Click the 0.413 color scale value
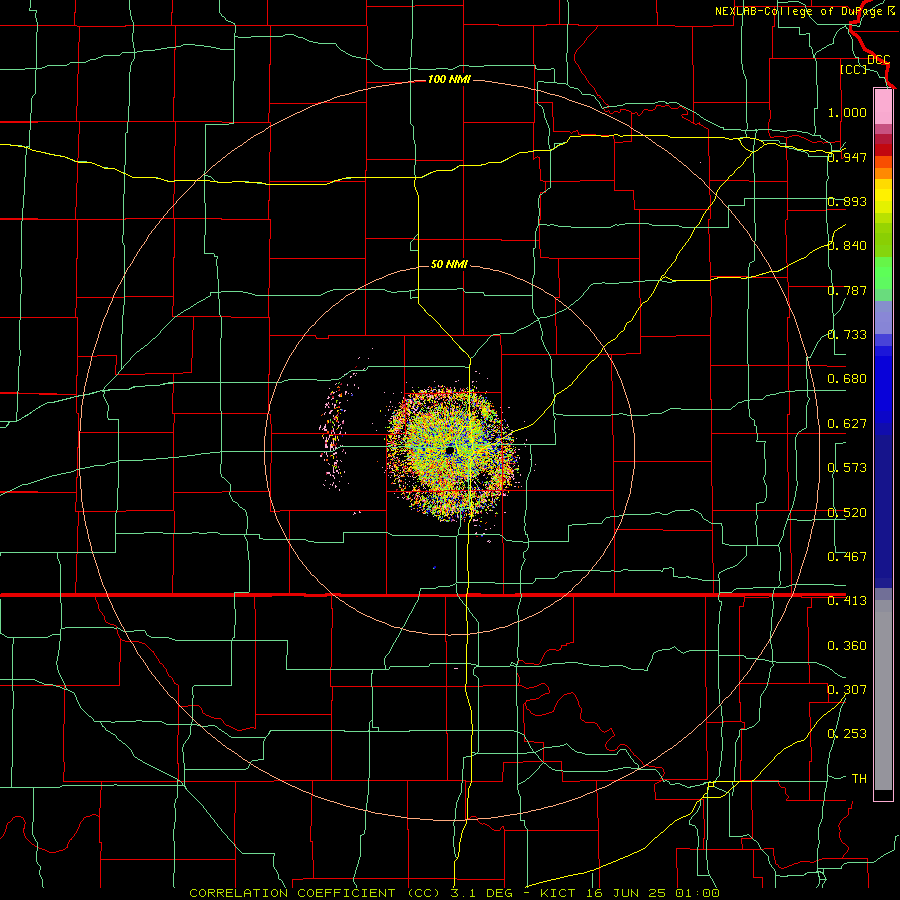Viewport: 900px width, 900px height. pos(847,601)
